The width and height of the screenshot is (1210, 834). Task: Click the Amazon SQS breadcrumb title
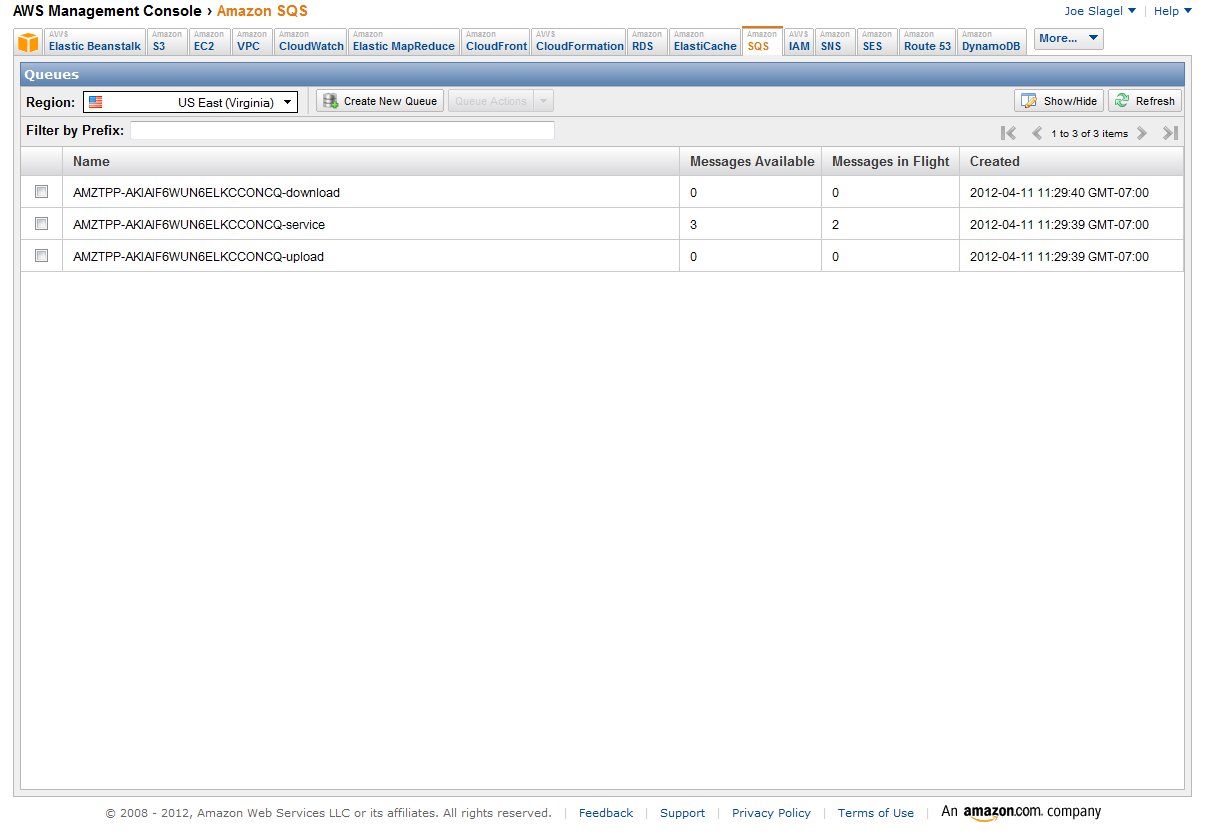tap(262, 11)
